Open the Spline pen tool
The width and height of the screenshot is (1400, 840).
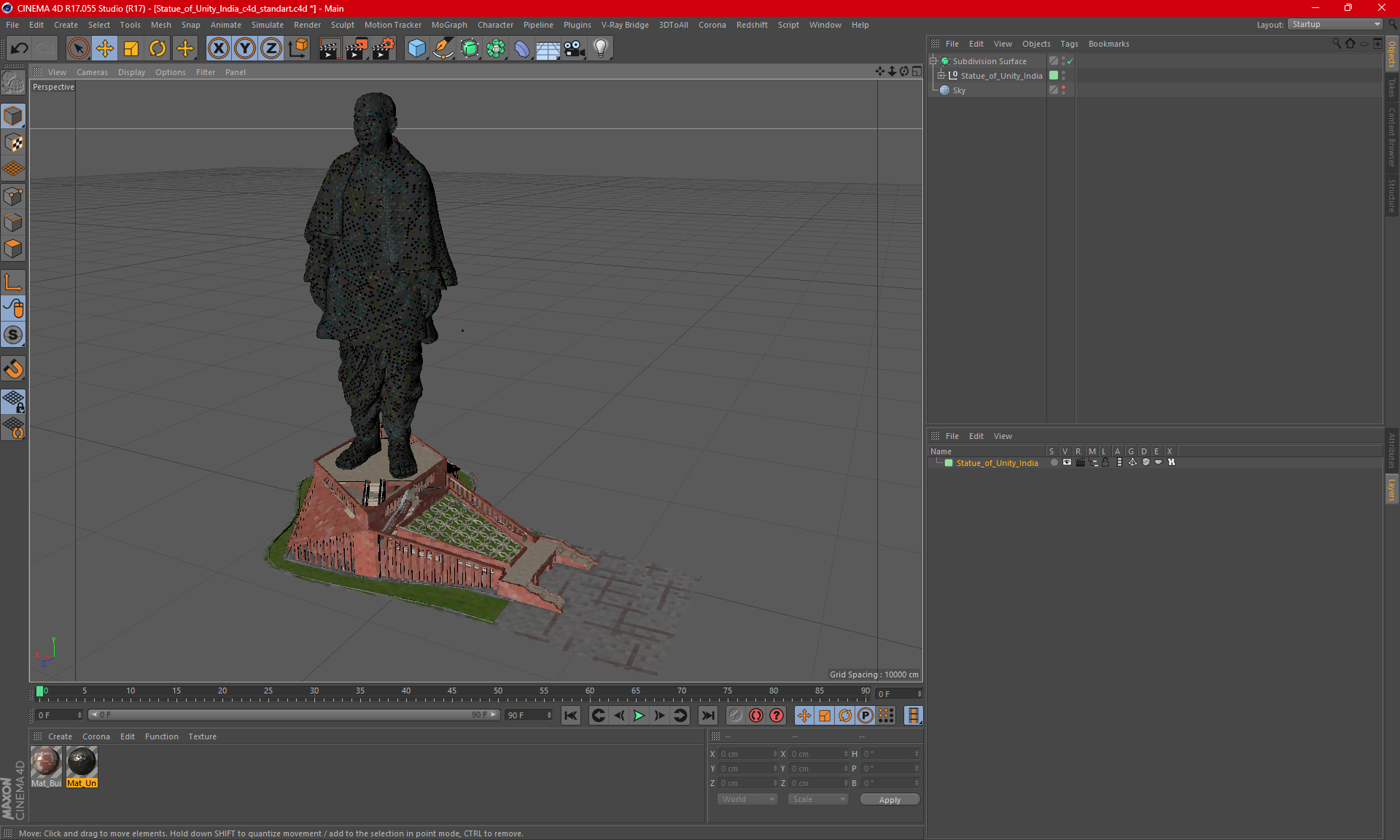point(443,48)
